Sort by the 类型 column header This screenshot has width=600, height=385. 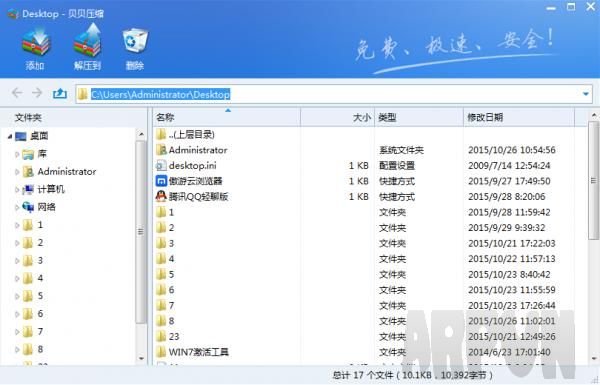point(419,117)
